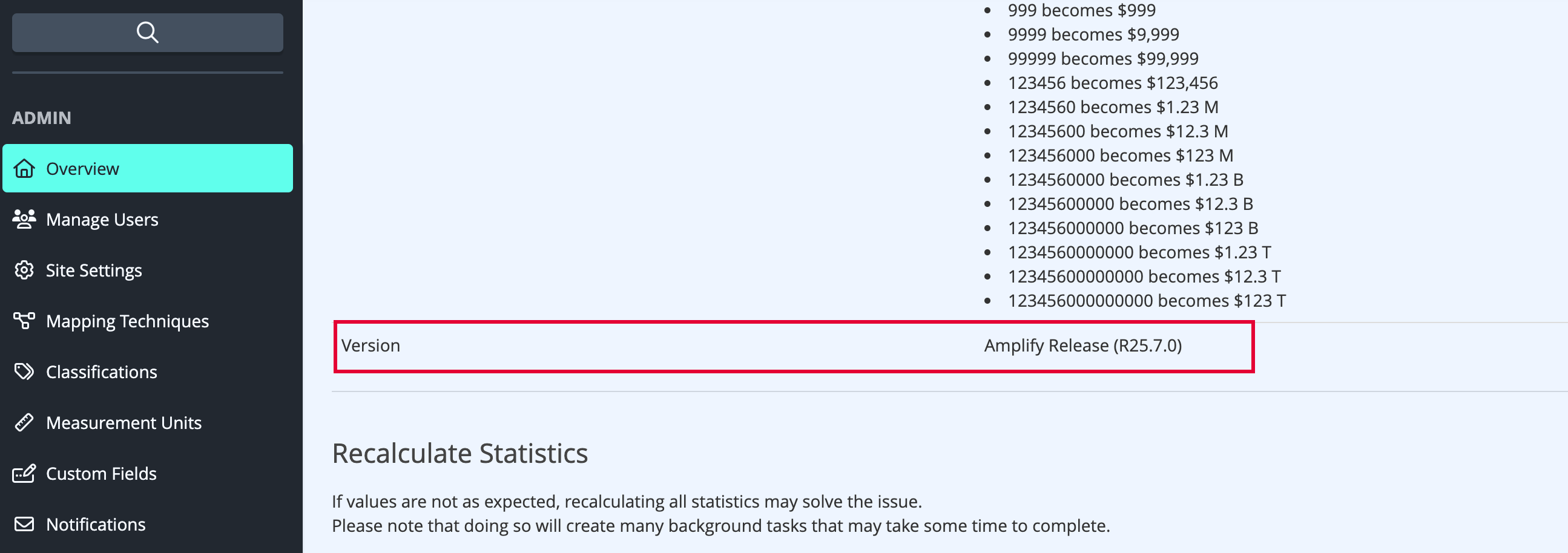This screenshot has width=1568, height=553.
Task: Click the Notifications envelope icon
Action: point(24,524)
